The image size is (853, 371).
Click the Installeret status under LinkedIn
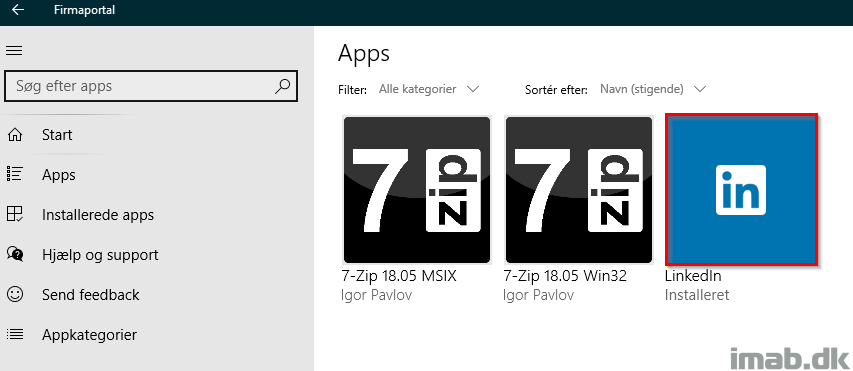(697, 295)
